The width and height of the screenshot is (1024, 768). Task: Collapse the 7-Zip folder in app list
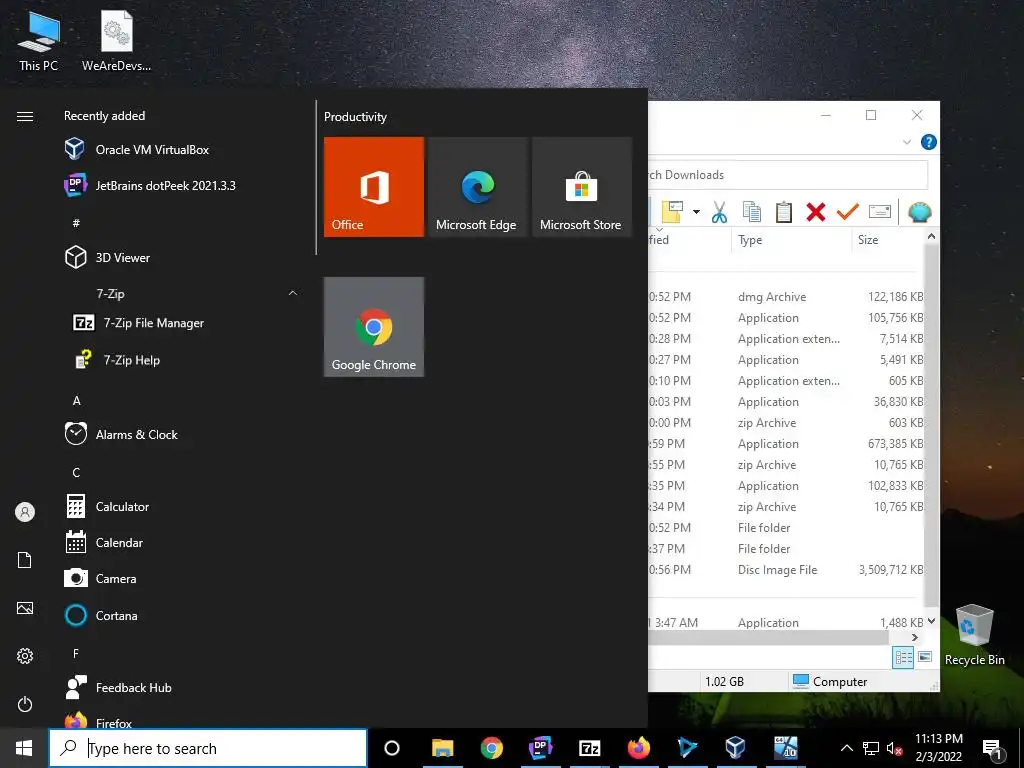click(x=293, y=293)
